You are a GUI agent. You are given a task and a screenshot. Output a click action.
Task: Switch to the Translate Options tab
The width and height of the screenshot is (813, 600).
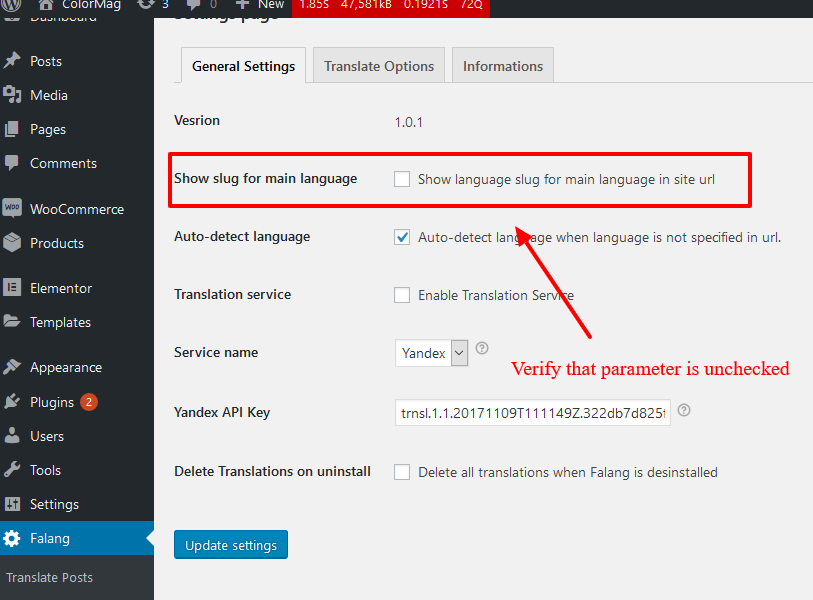pos(379,65)
